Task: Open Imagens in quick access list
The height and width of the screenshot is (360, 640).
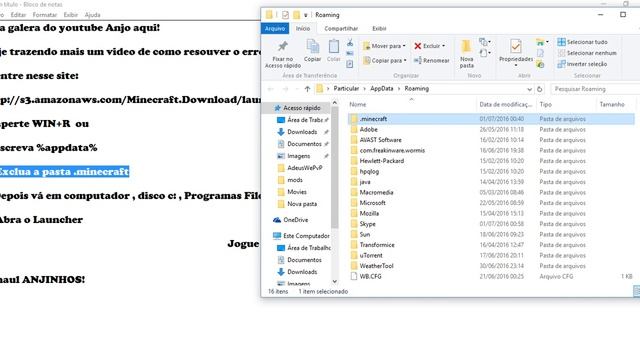Action: click(298, 156)
